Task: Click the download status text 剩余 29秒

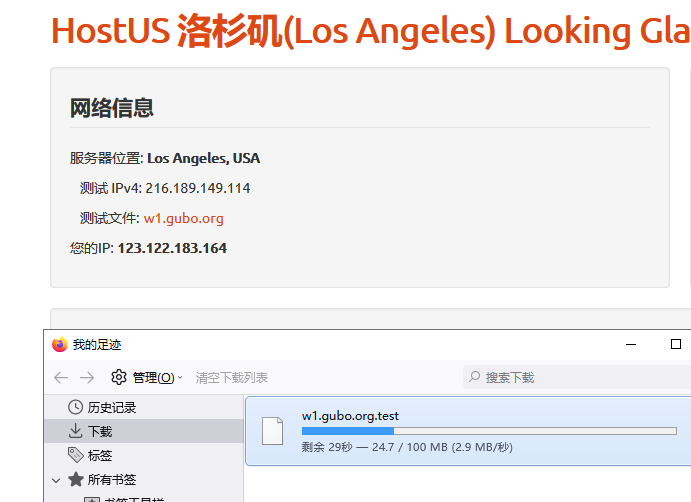Action: [407, 447]
